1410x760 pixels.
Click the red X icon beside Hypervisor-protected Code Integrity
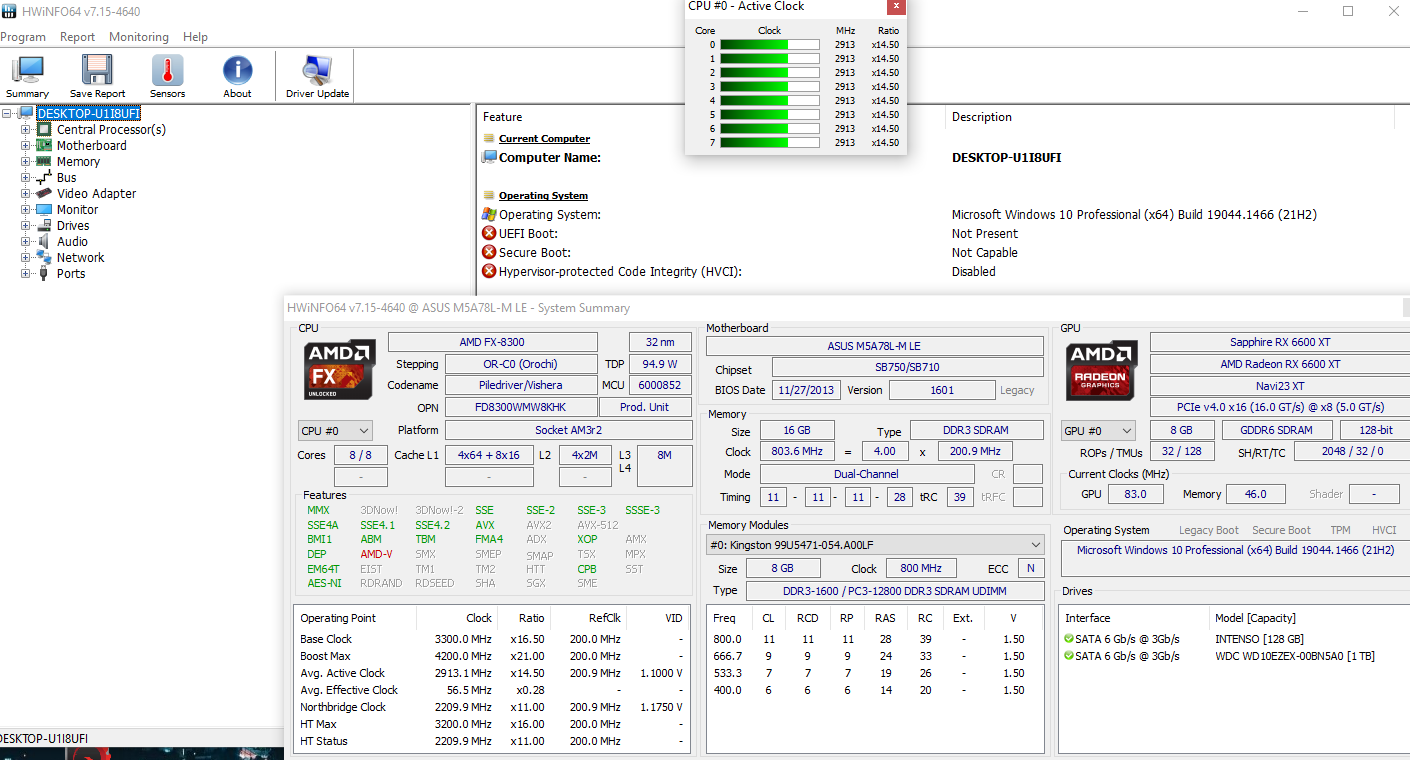pos(489,271)
